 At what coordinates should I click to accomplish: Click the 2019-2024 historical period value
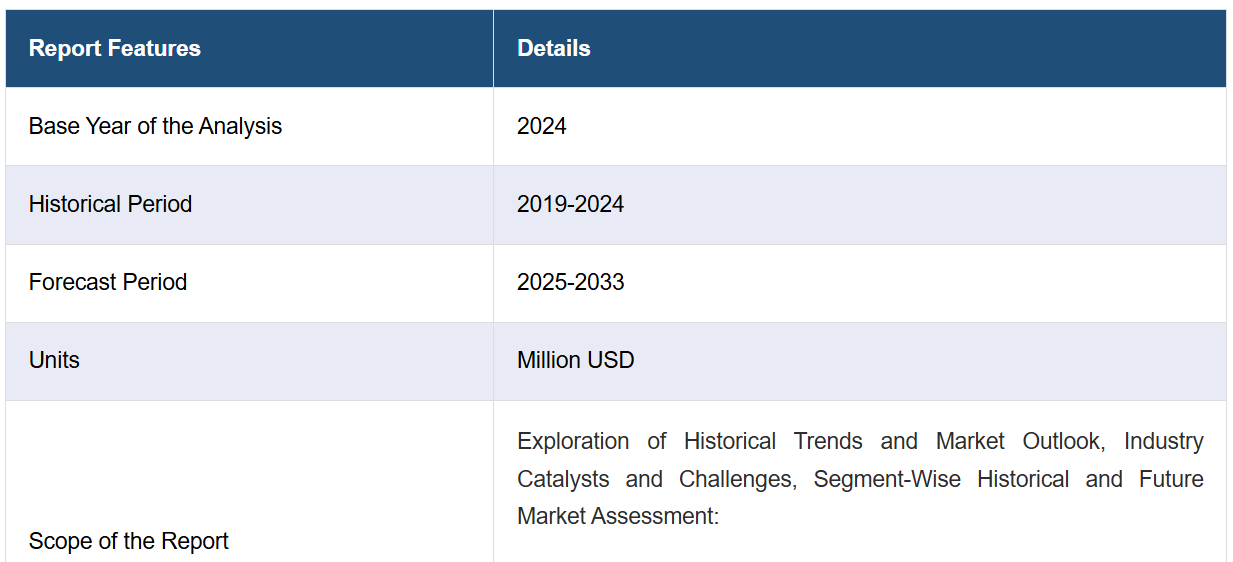click(x=570, y=204)
